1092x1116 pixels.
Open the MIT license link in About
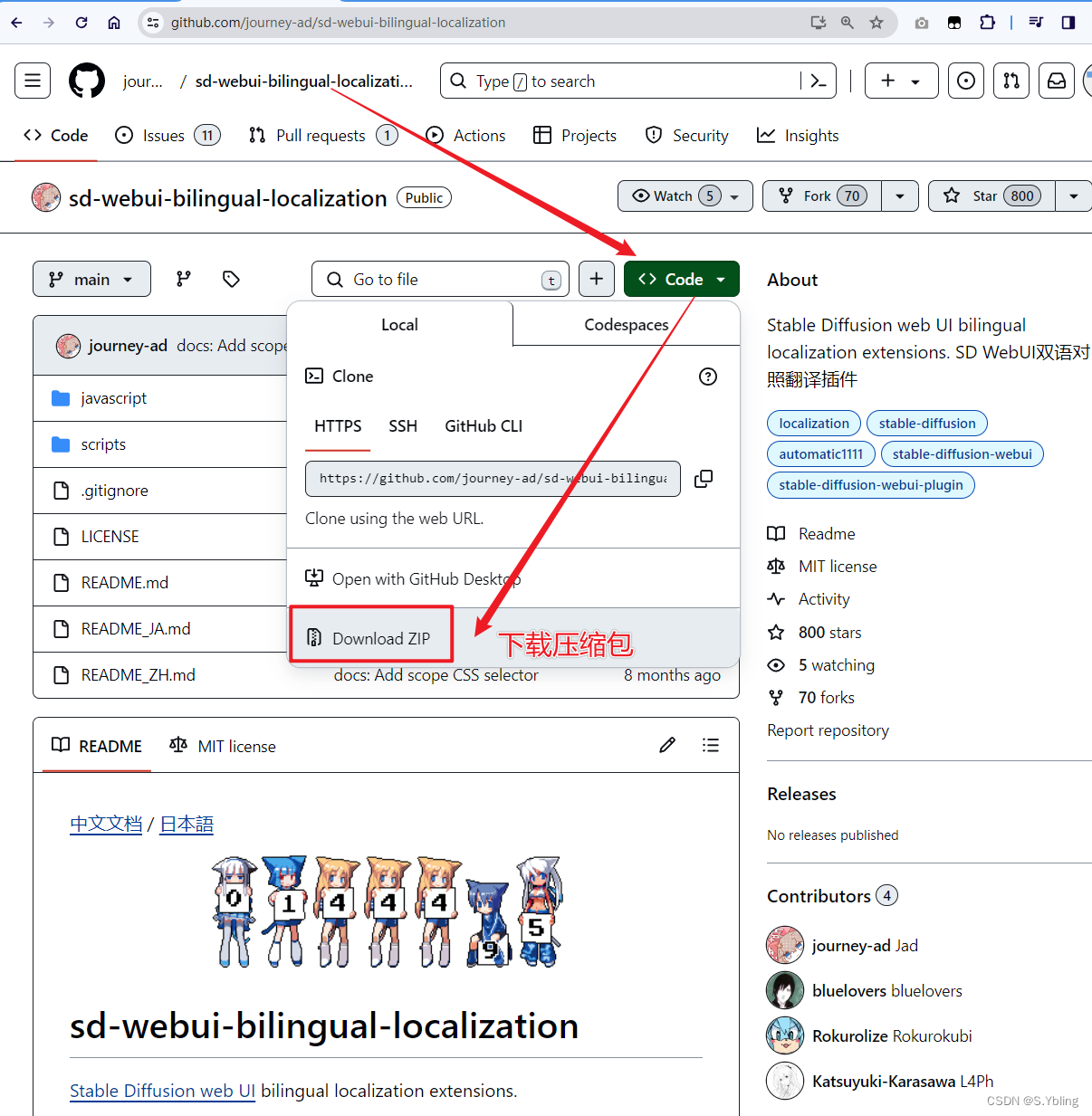838,567
